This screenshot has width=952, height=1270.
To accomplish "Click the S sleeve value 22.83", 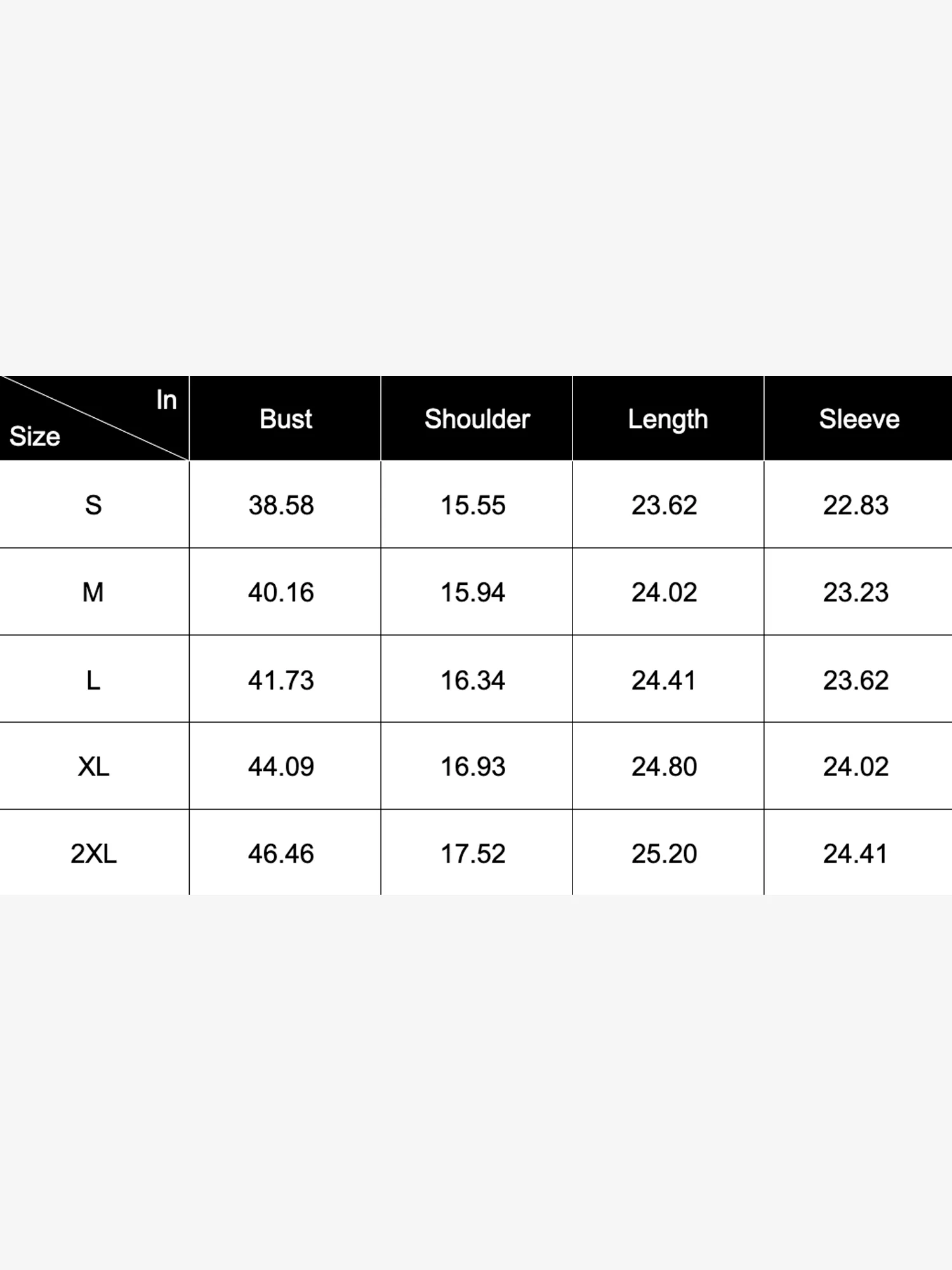I will 856,505.
